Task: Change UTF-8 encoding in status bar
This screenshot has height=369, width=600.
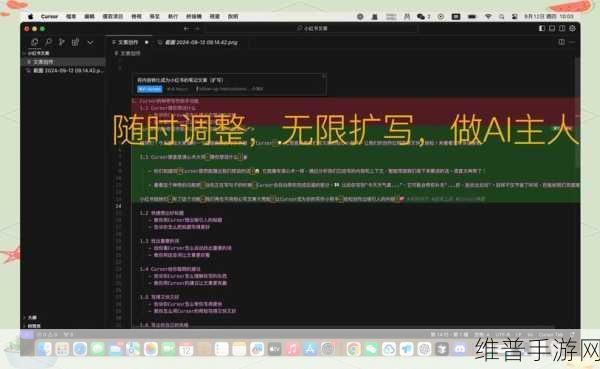Action: (502, 335)
